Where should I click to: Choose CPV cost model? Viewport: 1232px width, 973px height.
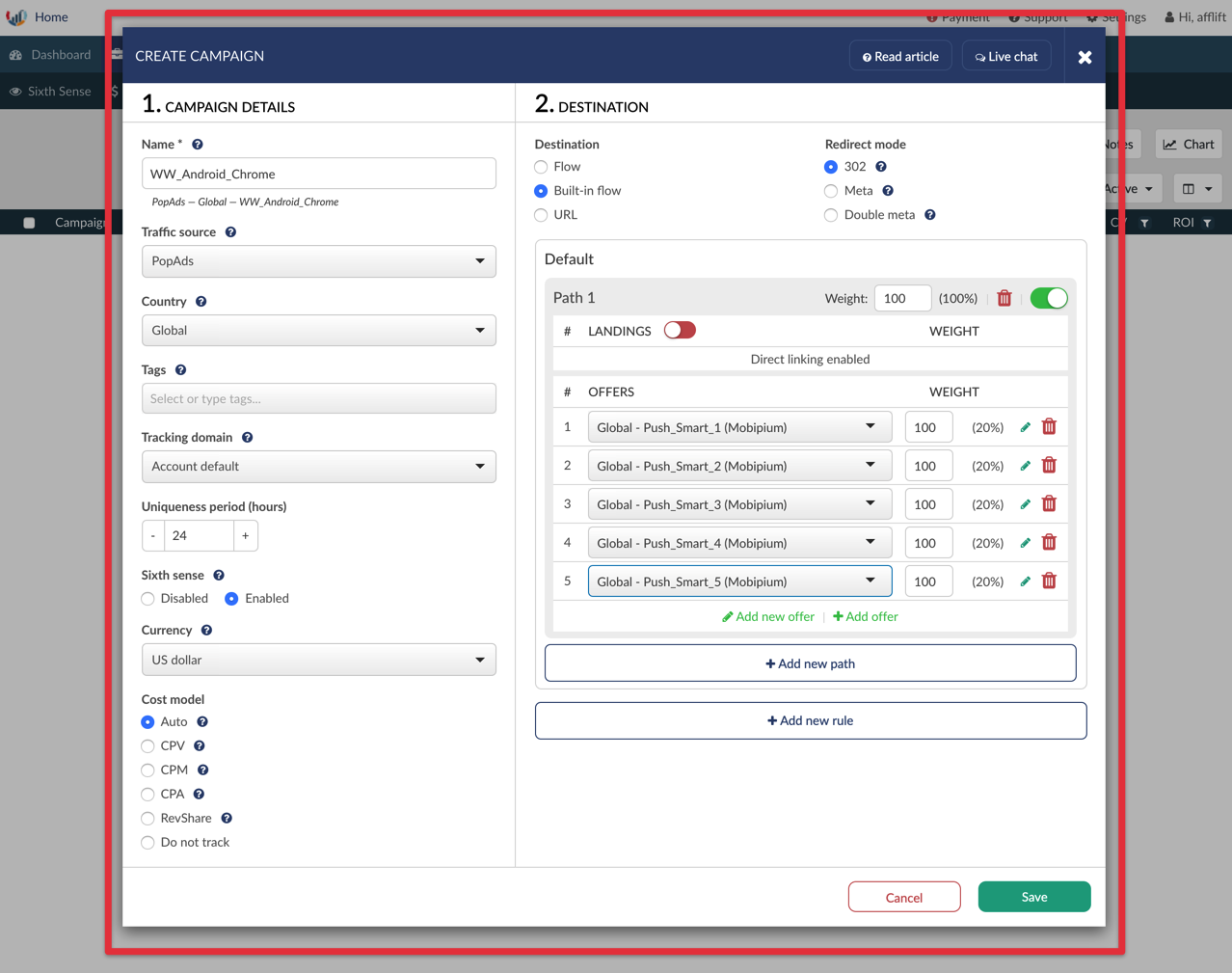(x=147, y=746)
